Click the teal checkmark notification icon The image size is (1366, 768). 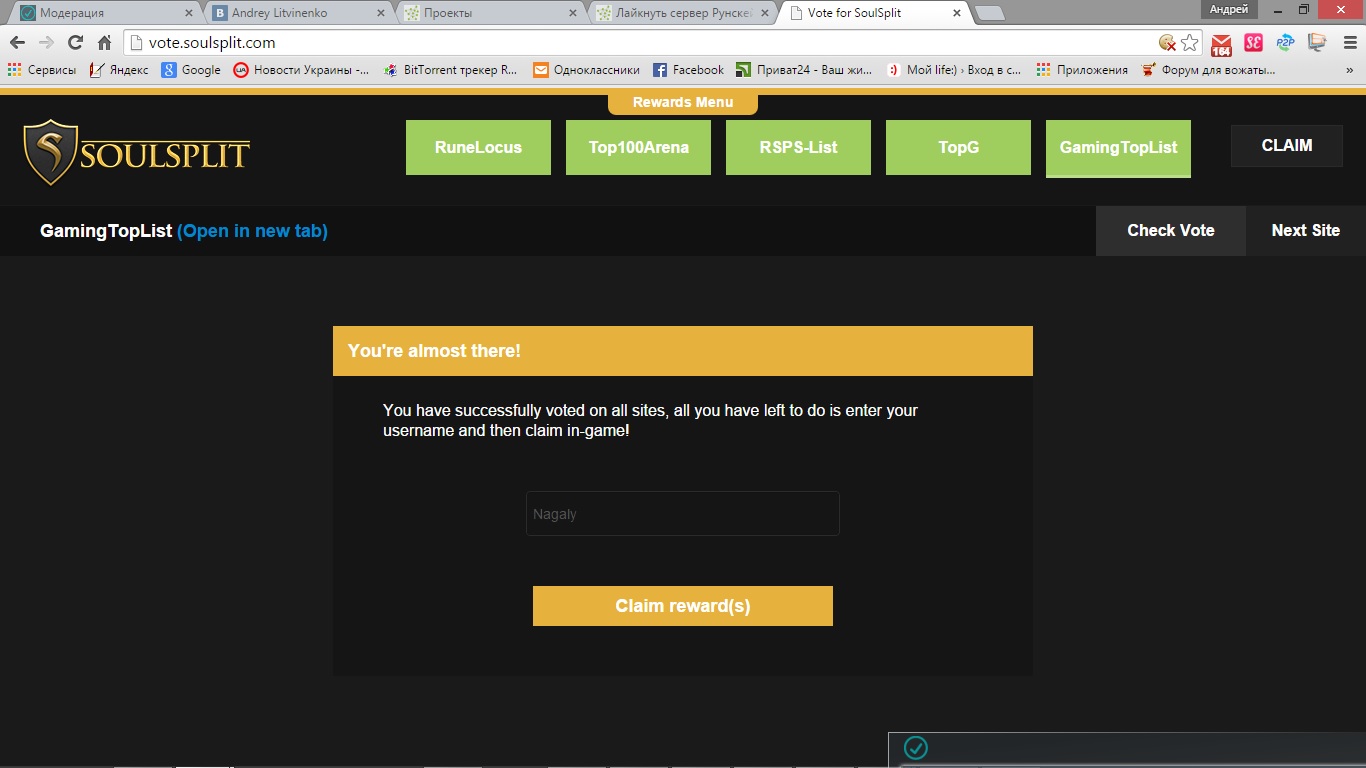[915, 748]
